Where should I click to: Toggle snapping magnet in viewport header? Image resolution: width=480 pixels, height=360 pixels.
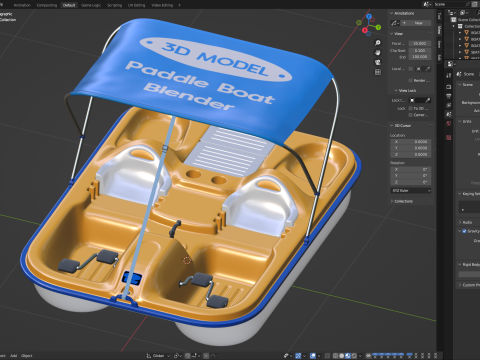pos(188,356)
